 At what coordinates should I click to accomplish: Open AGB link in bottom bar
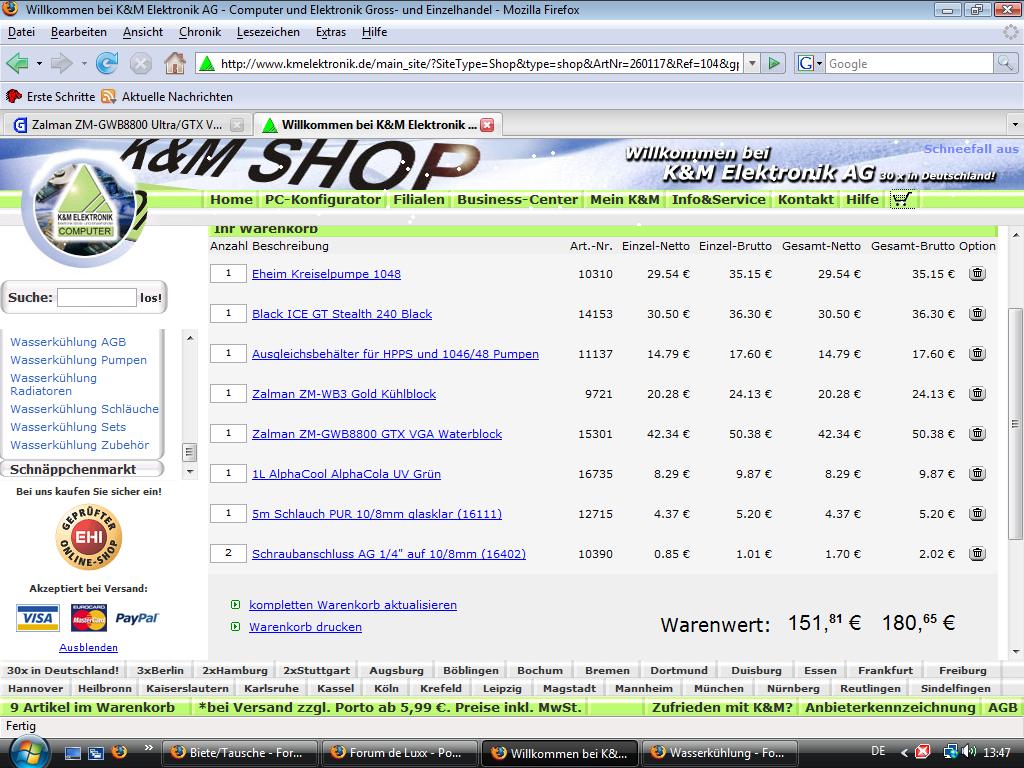(1002, 707)
